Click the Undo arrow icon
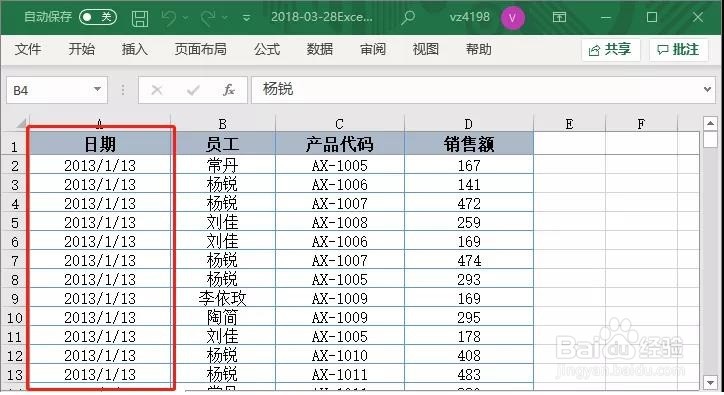The height and width of the screenshot is (395, 724). pyautogui.click(x=169, y=18)
